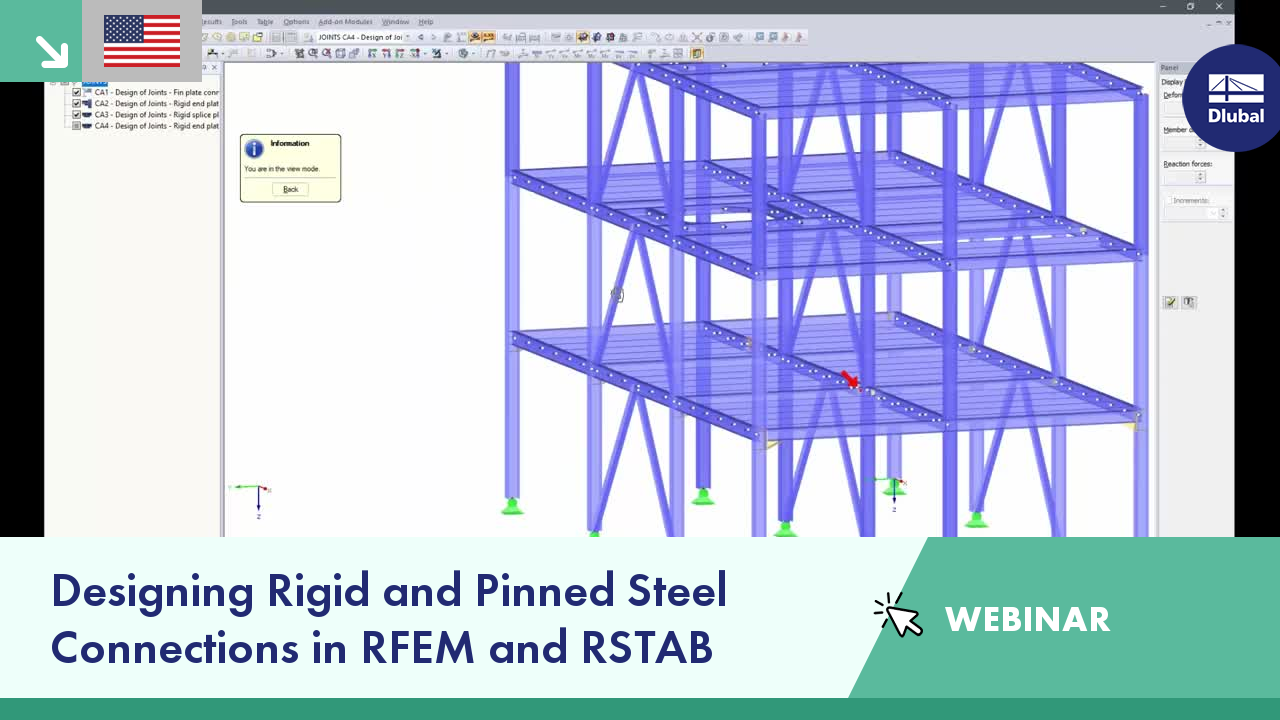
Task: Click the Increments input field in Panel
Action: (1185, 212)
